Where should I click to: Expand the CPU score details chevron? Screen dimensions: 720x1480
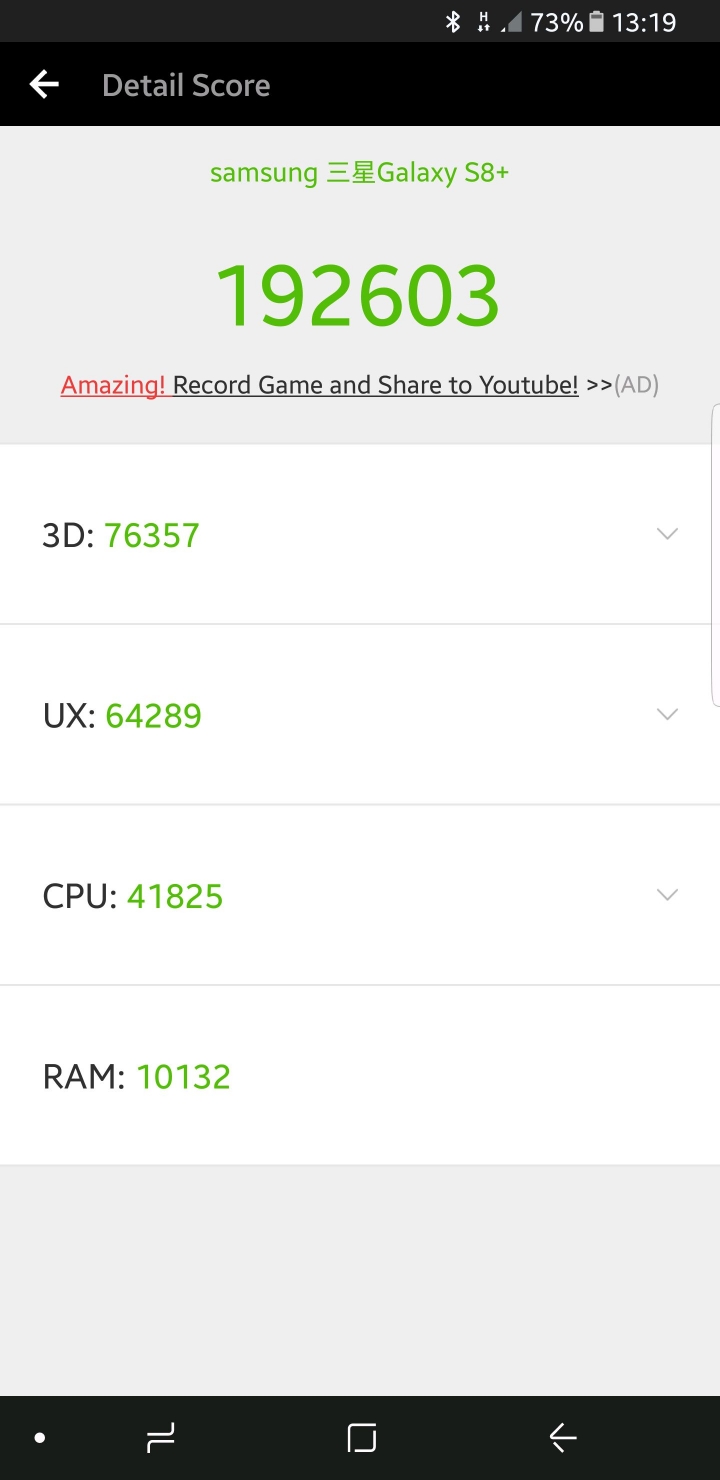(x=667, y=894)
